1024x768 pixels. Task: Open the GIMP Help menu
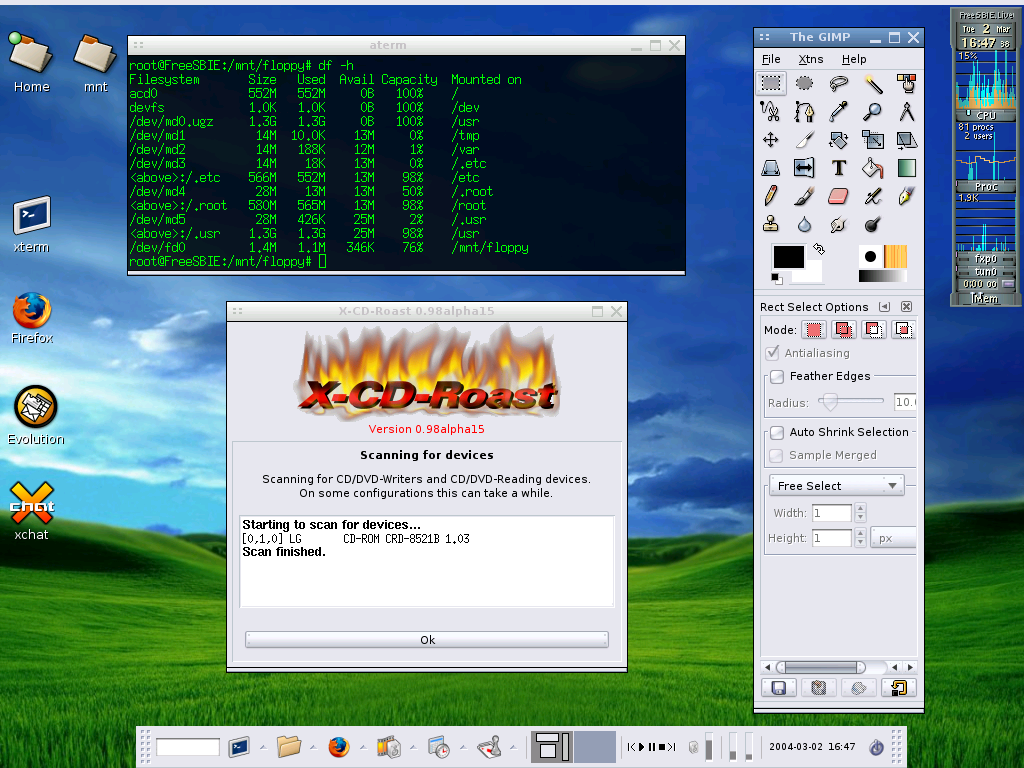pos(854,59)
